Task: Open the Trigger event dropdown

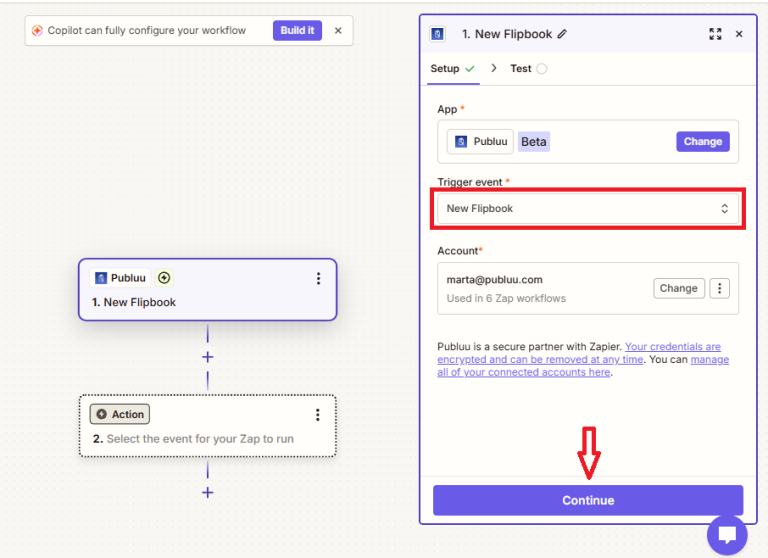Action: click(x=588, y=209)
